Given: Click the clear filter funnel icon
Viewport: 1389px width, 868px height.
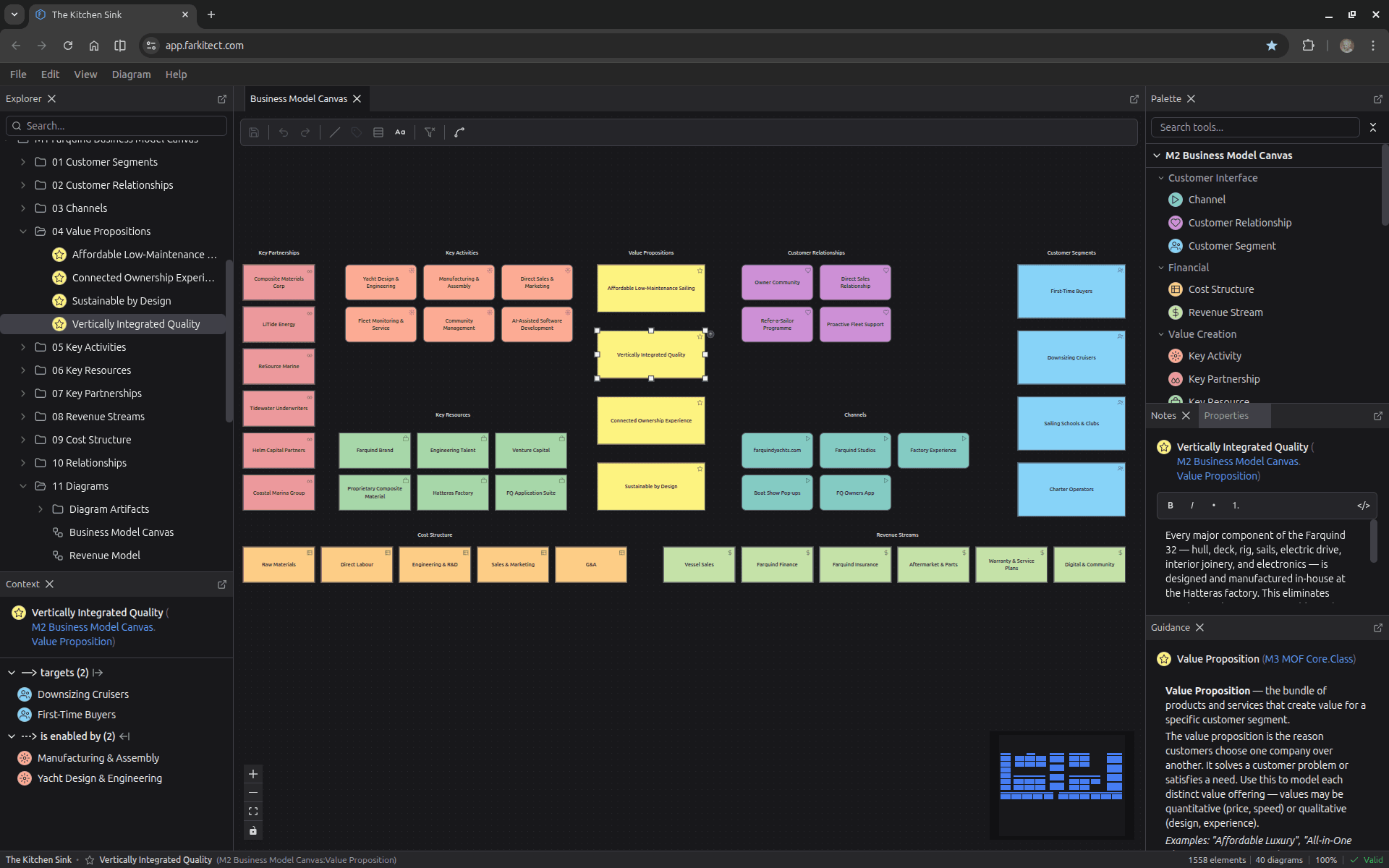Looking at the screenshot, I should 430,132.
